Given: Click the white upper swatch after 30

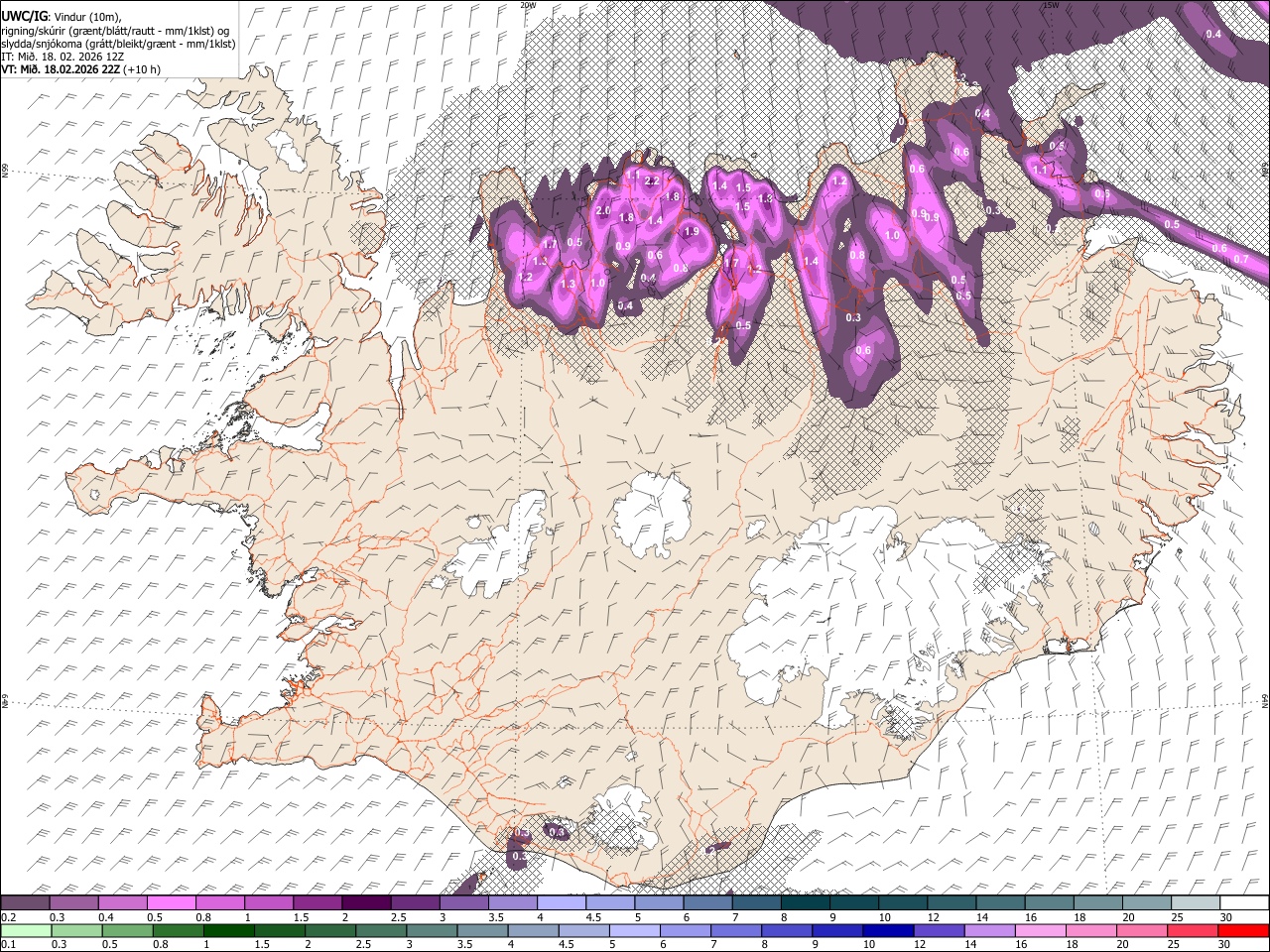Looking at the screenshot, I should tap(1245, 902).
